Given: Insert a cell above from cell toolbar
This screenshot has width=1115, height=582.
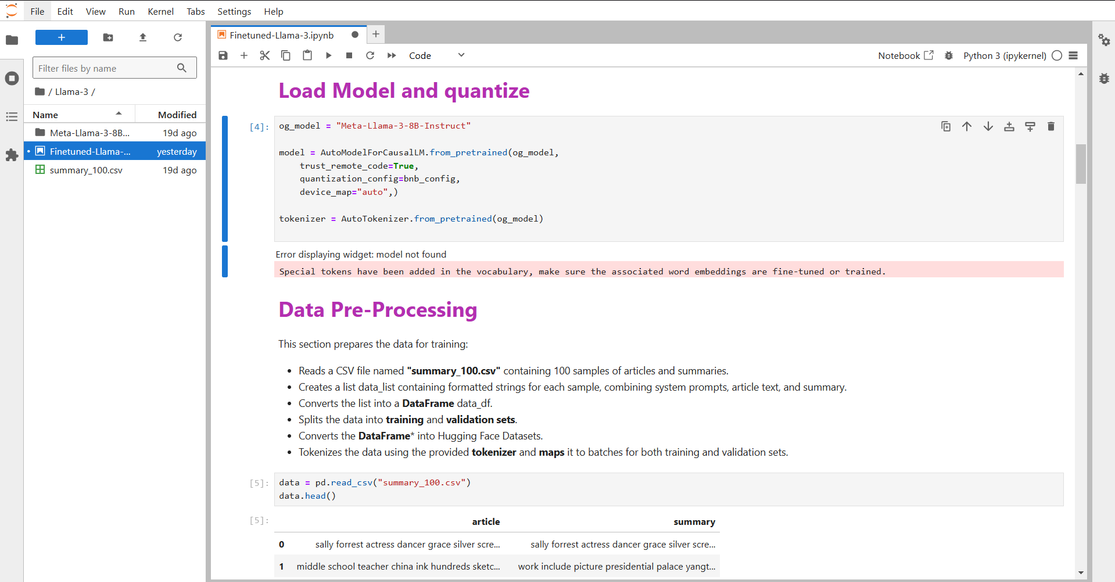Looking at the screenshot, I should [x=1009, y=127].
